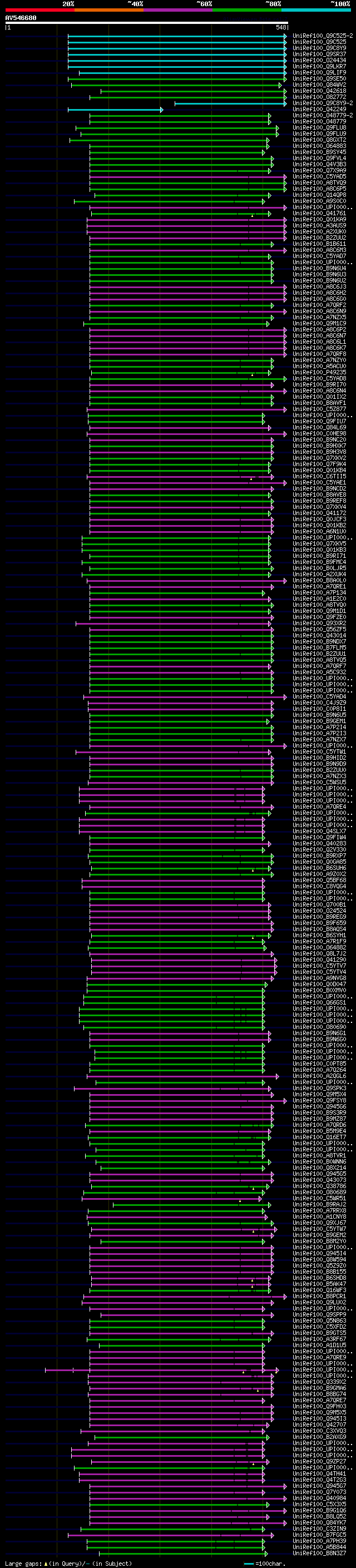
Task: Select the UniRef100_B8N3Z7 label
Action: (x=319, y=1553)
